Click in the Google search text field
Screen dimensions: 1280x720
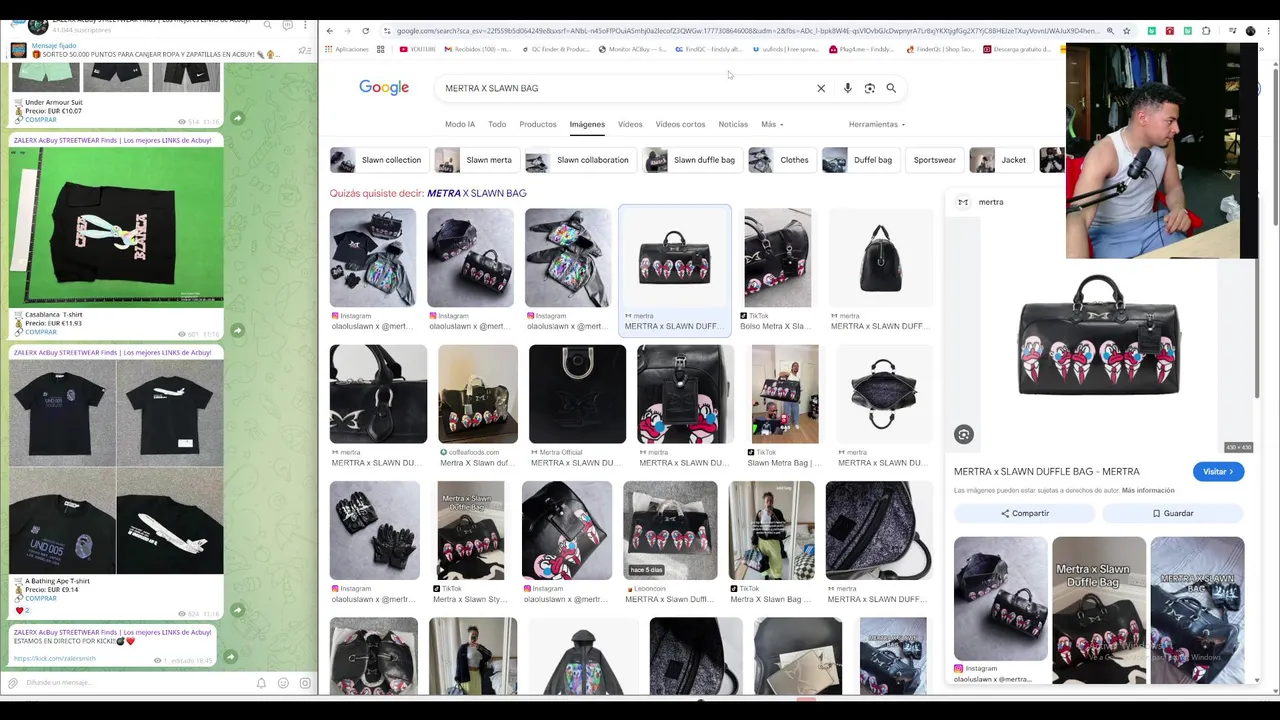point(625,88)
